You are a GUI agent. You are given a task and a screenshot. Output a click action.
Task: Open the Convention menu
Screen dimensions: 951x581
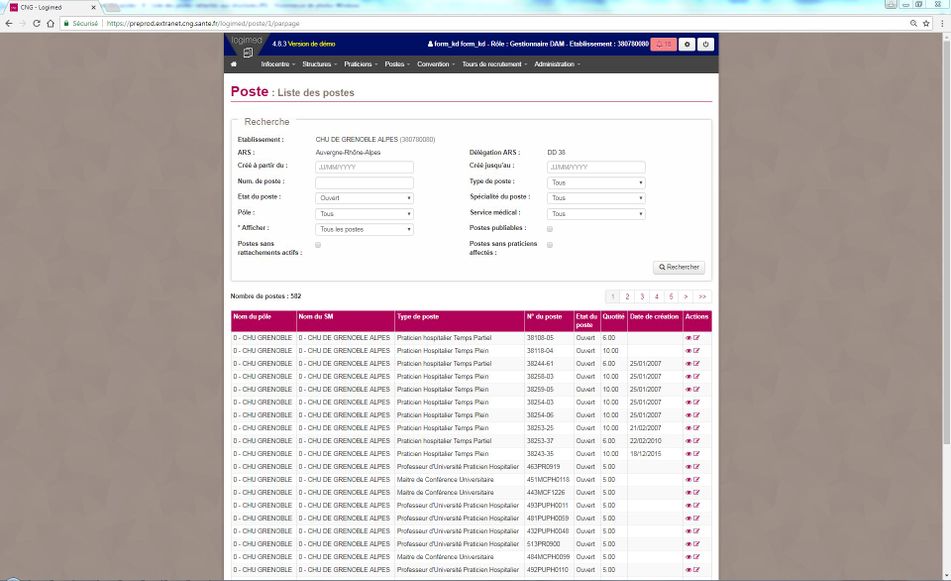tap(435, 64)
